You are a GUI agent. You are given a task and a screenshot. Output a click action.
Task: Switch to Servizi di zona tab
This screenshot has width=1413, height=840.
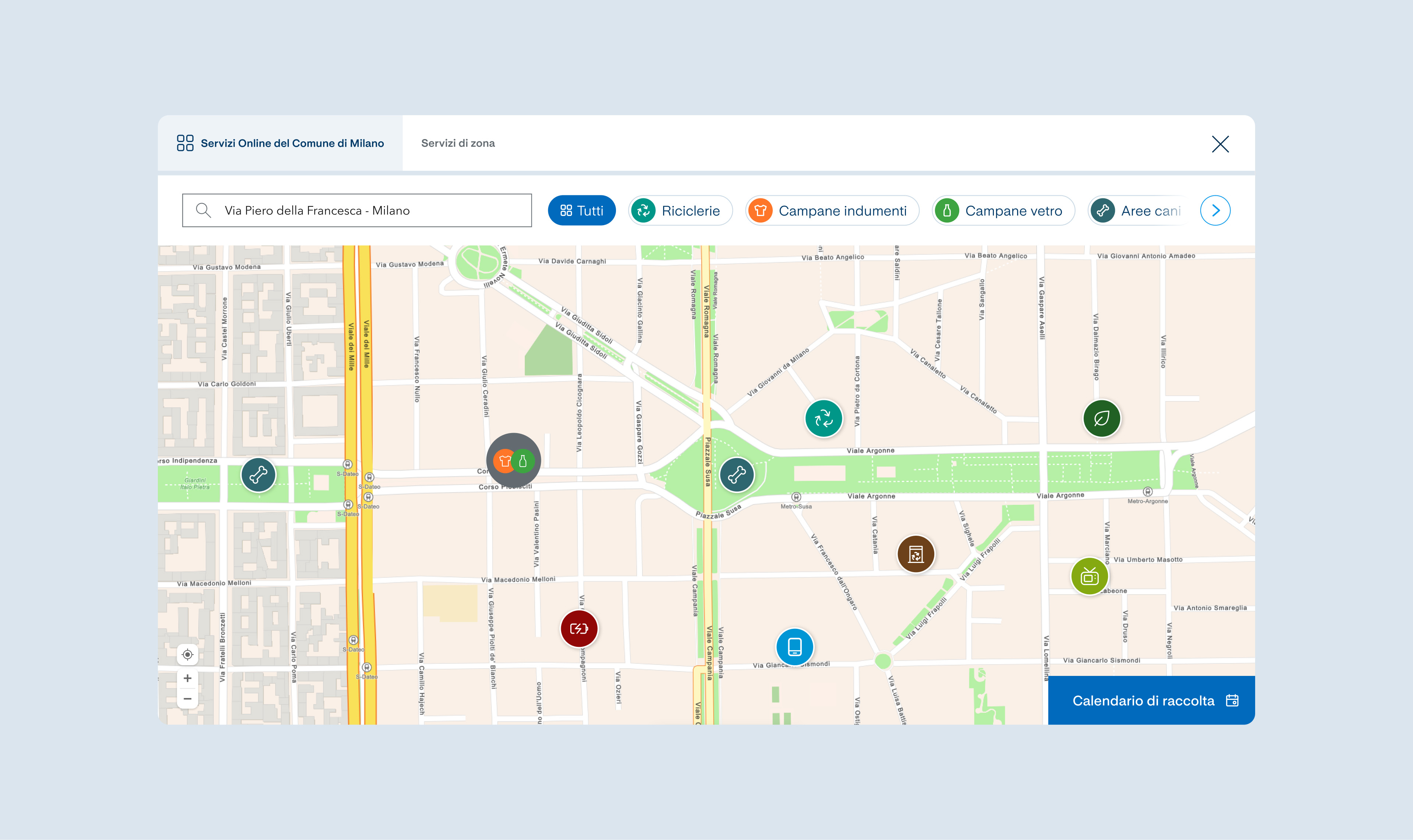[x=457, y=143]
